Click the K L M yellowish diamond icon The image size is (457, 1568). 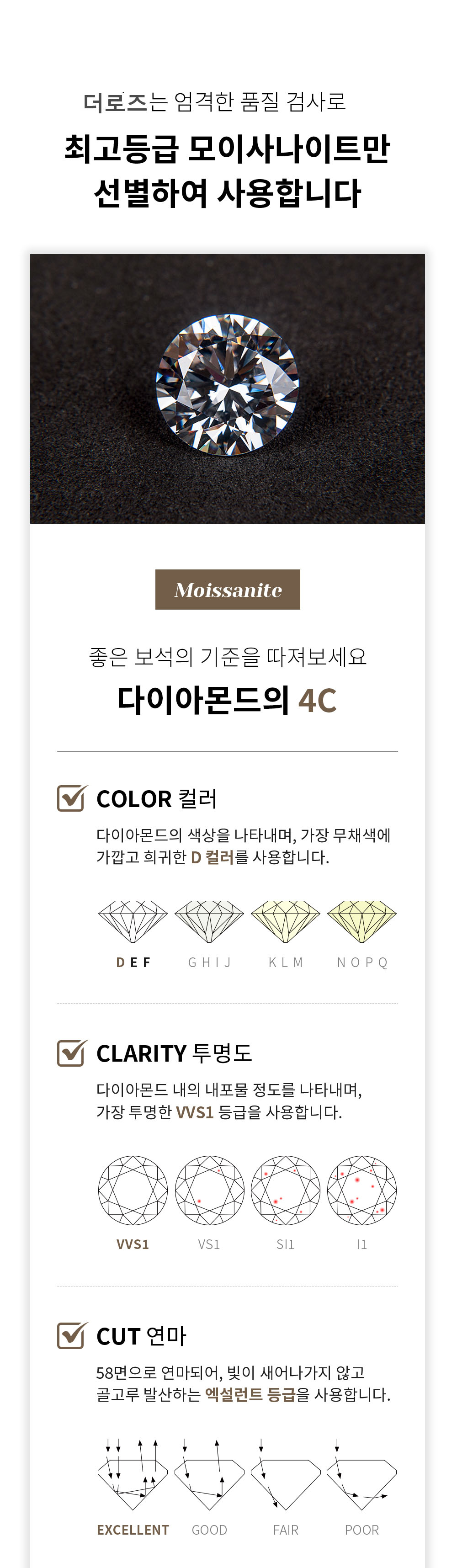(x=286, y=921)
